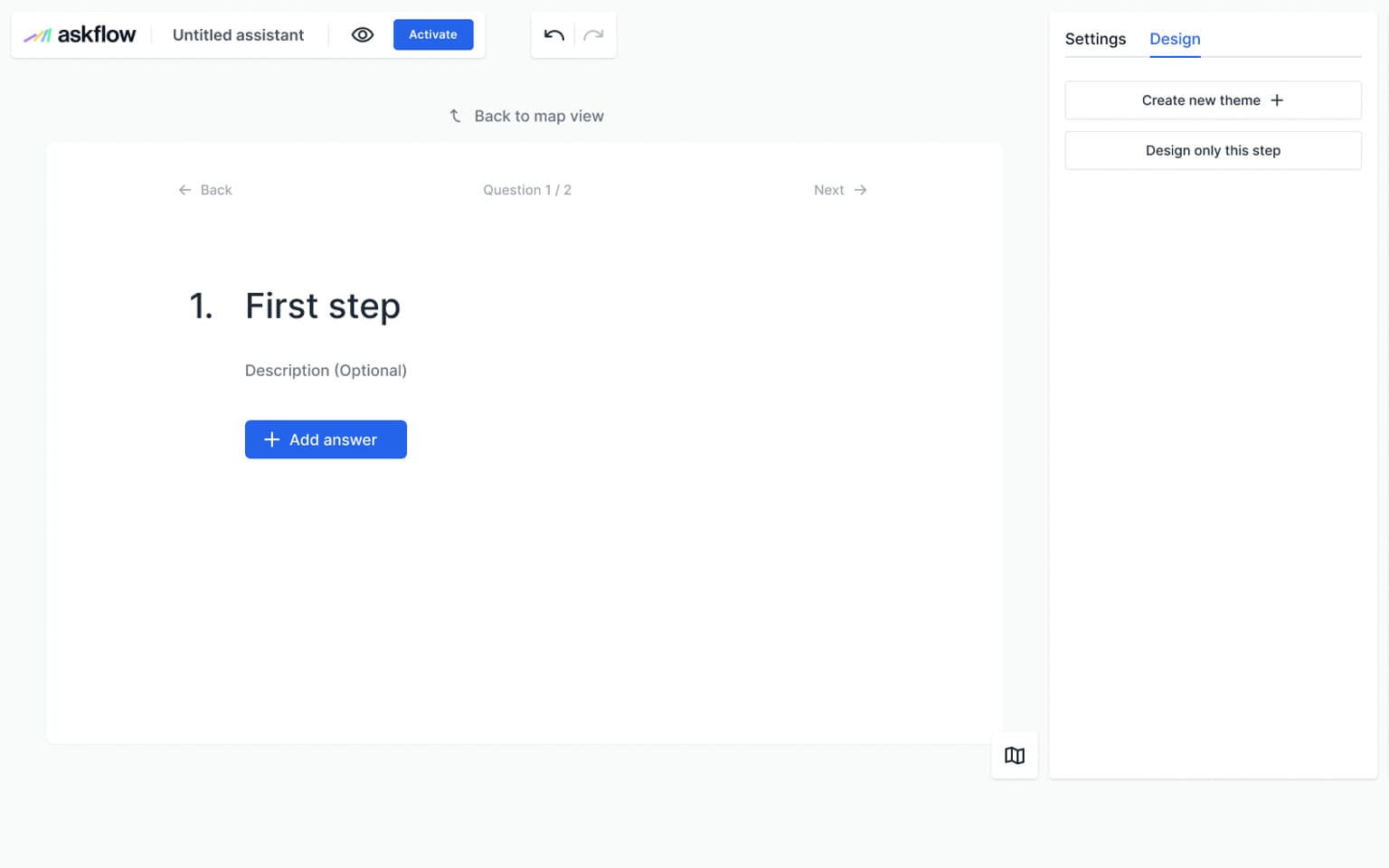The height and width of the screenshot is (868, 1389).
Task: Switch to the Settings tab
Action: (1095, 39)
